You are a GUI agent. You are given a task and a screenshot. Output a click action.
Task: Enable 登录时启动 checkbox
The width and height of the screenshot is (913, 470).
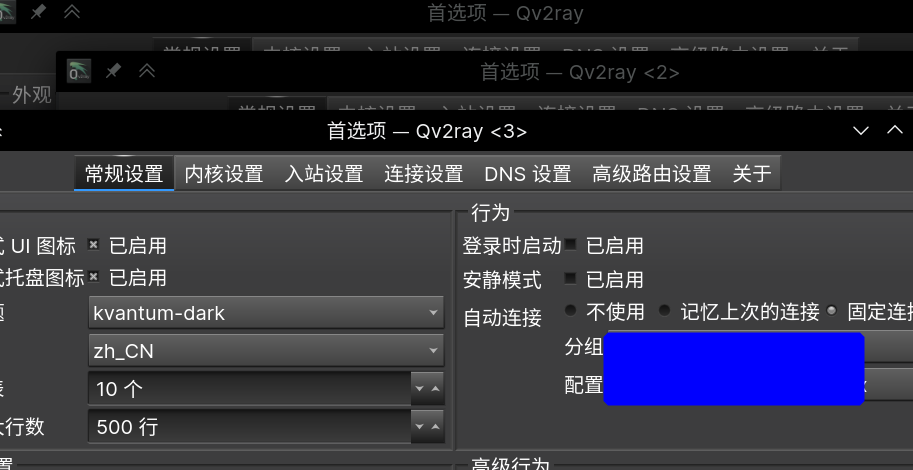[570, 245]
